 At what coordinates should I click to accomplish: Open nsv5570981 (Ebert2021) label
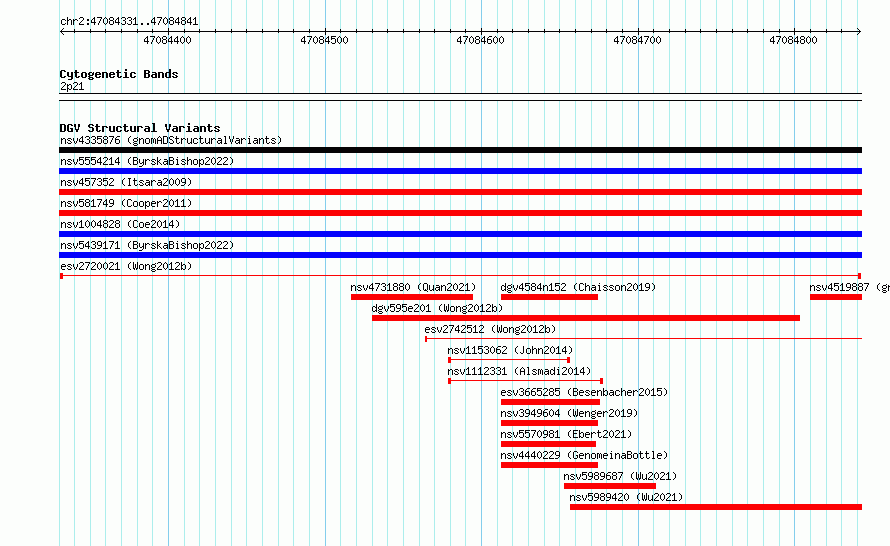point(566,434)
